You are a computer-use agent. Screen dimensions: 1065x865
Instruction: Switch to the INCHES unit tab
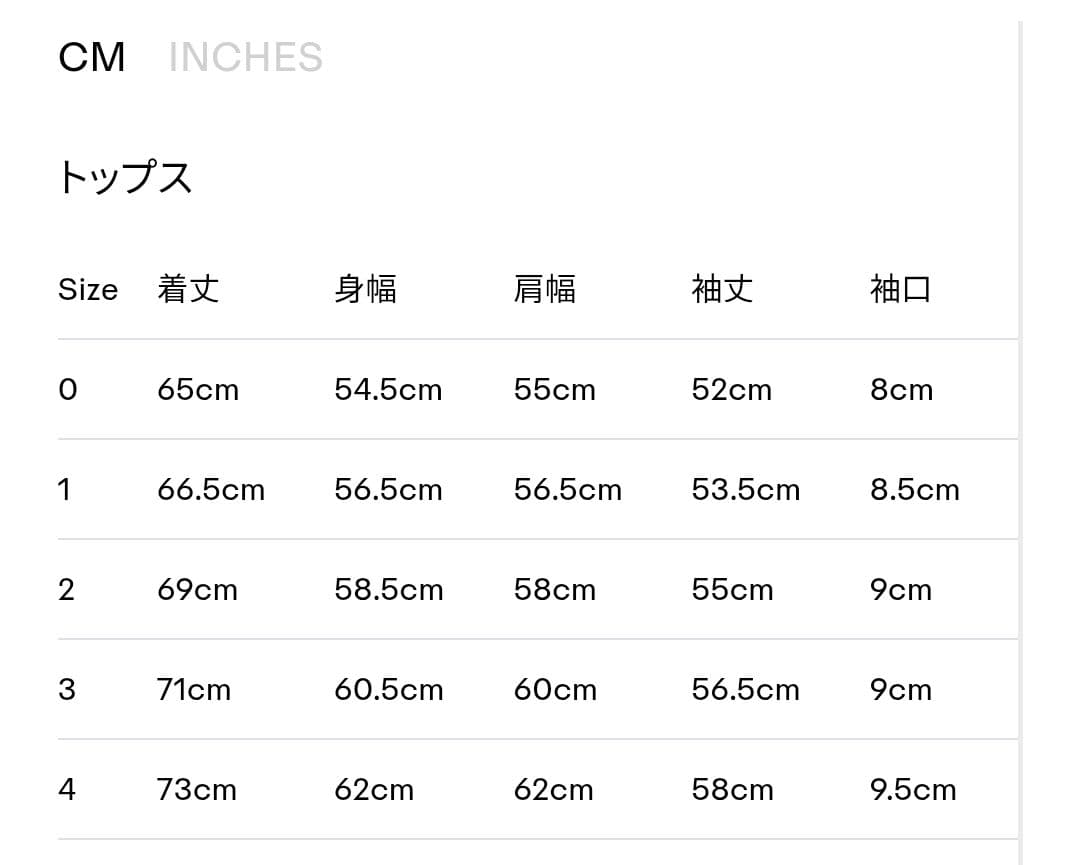pos(245,58)
